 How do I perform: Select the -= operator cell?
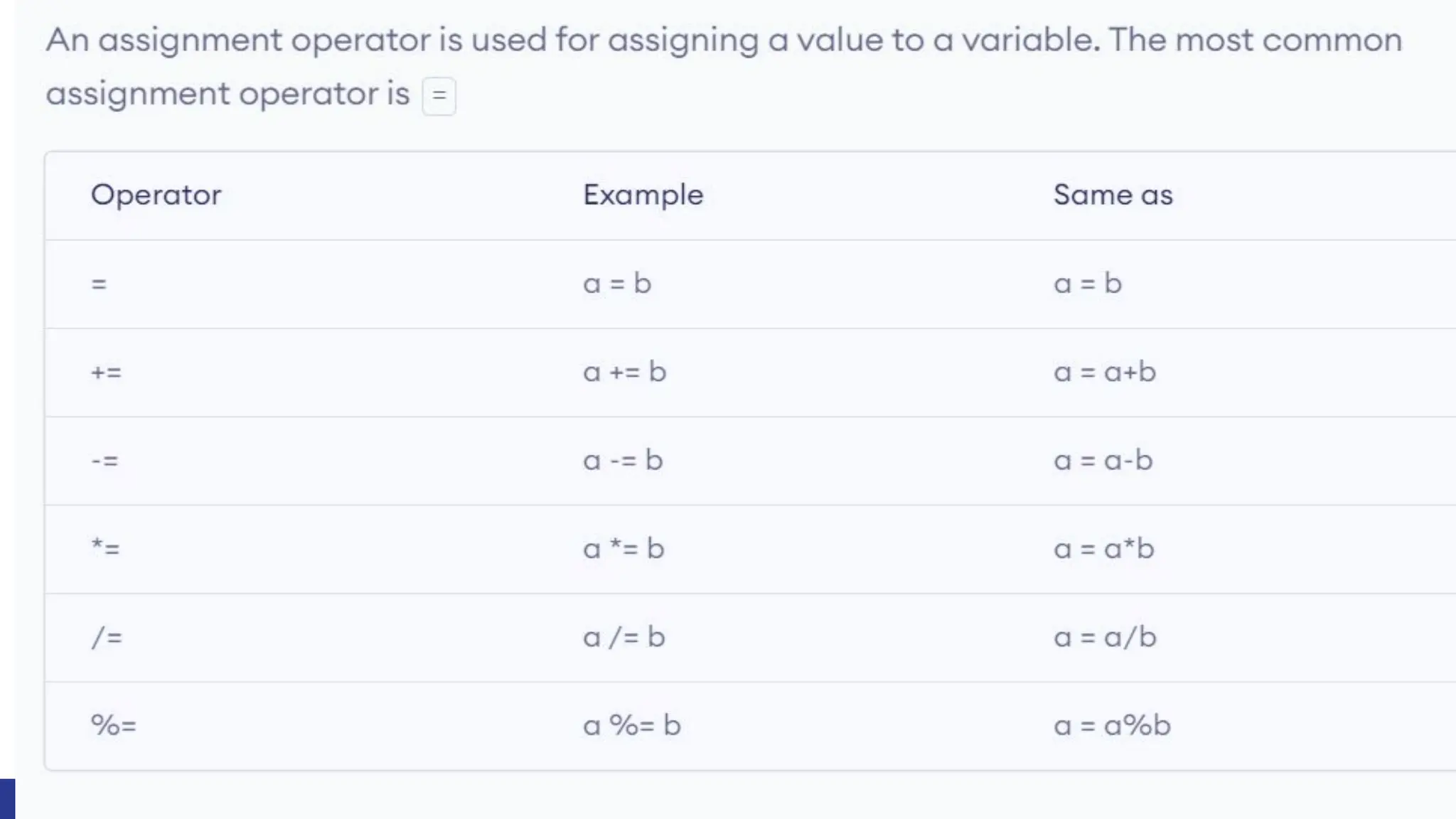[x=105, y=461]
